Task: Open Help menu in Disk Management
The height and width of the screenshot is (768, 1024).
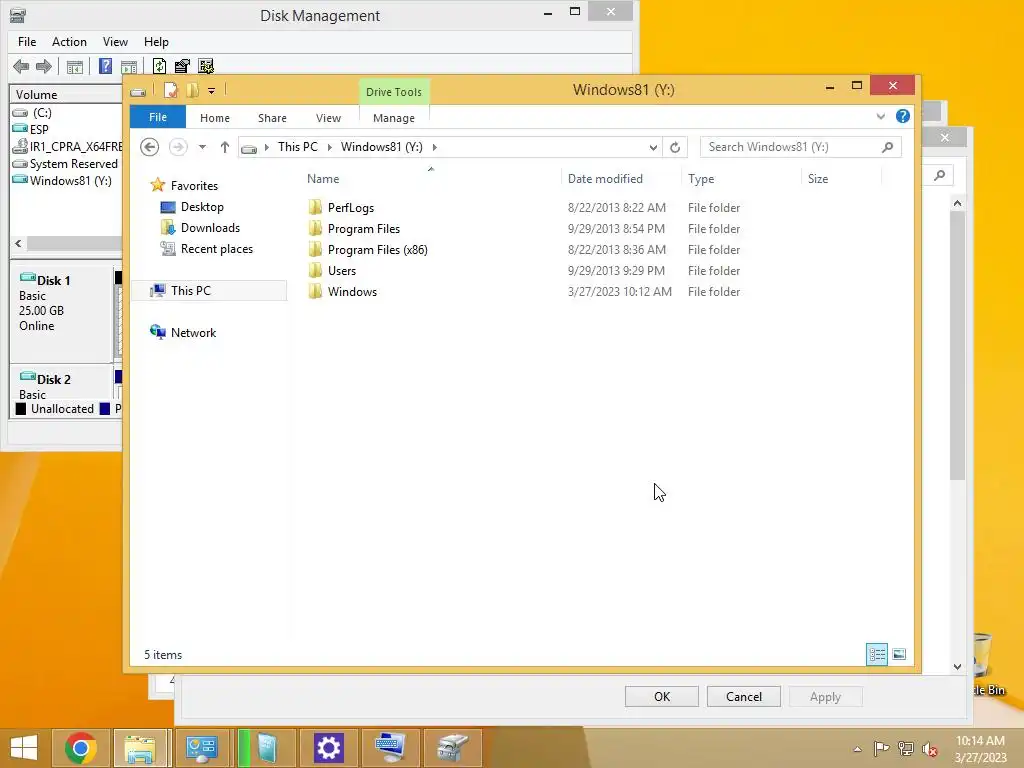Action: point(156,42)
